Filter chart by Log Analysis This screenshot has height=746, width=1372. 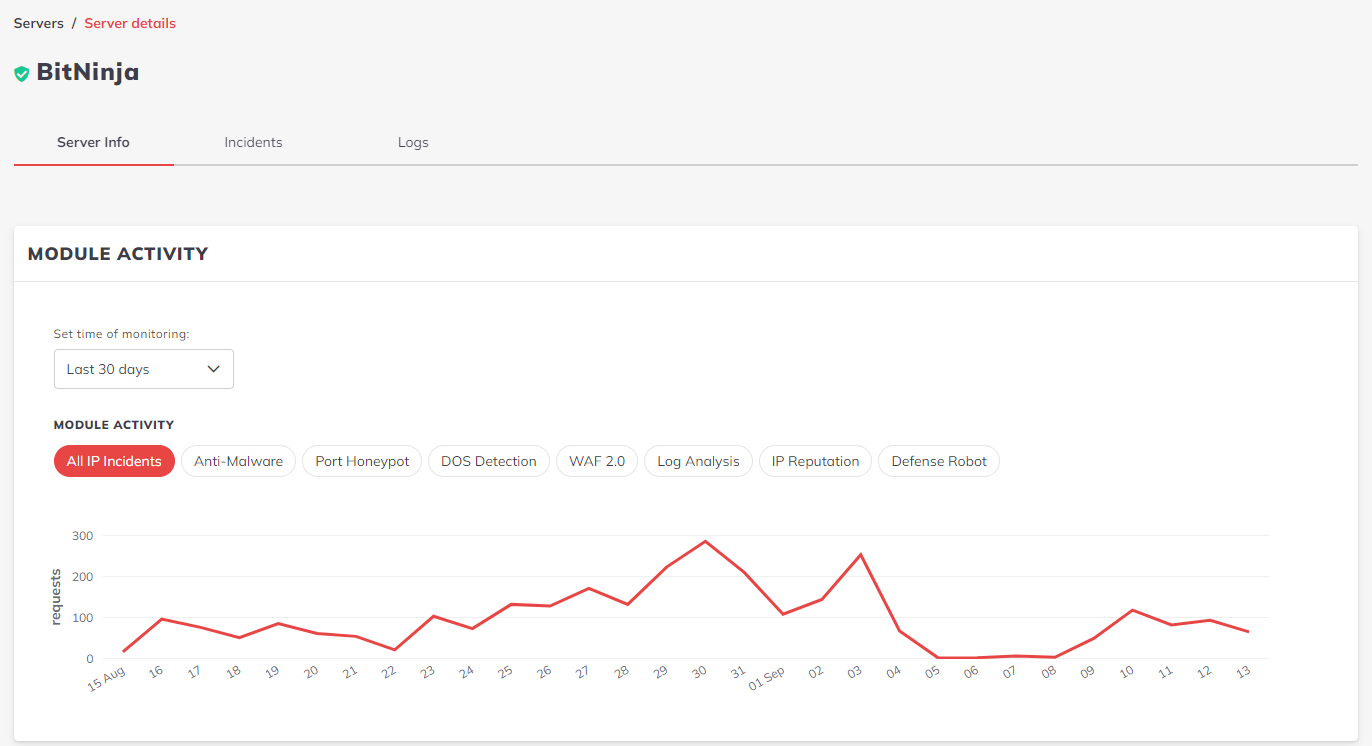(698, 461)
